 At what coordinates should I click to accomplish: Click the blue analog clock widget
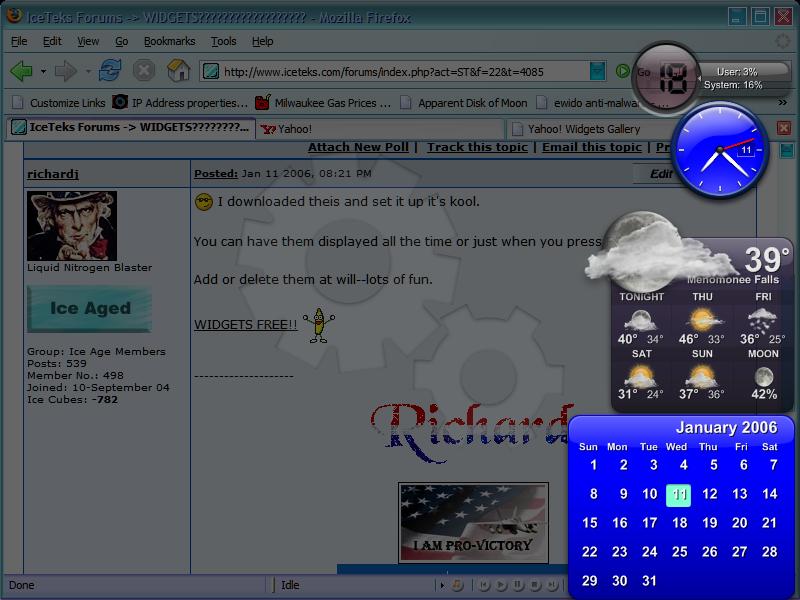coord(720,150)
